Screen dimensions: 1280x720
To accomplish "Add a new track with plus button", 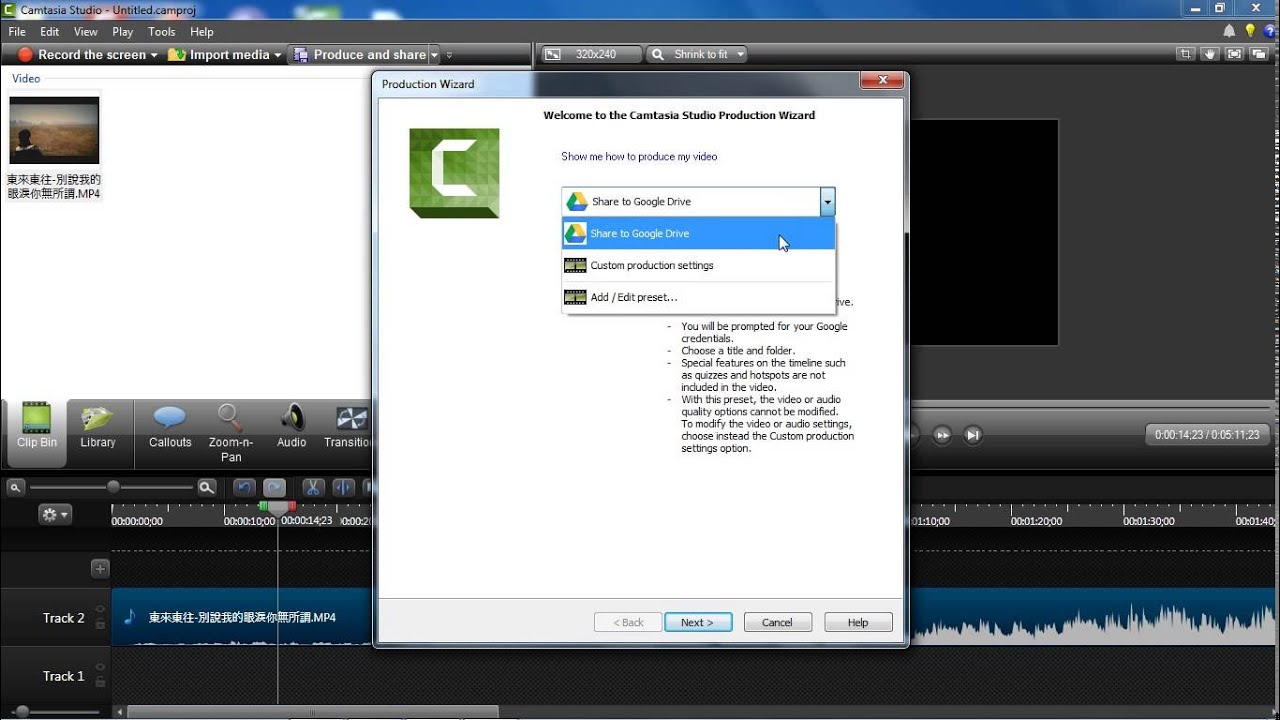I will point(100,569).
